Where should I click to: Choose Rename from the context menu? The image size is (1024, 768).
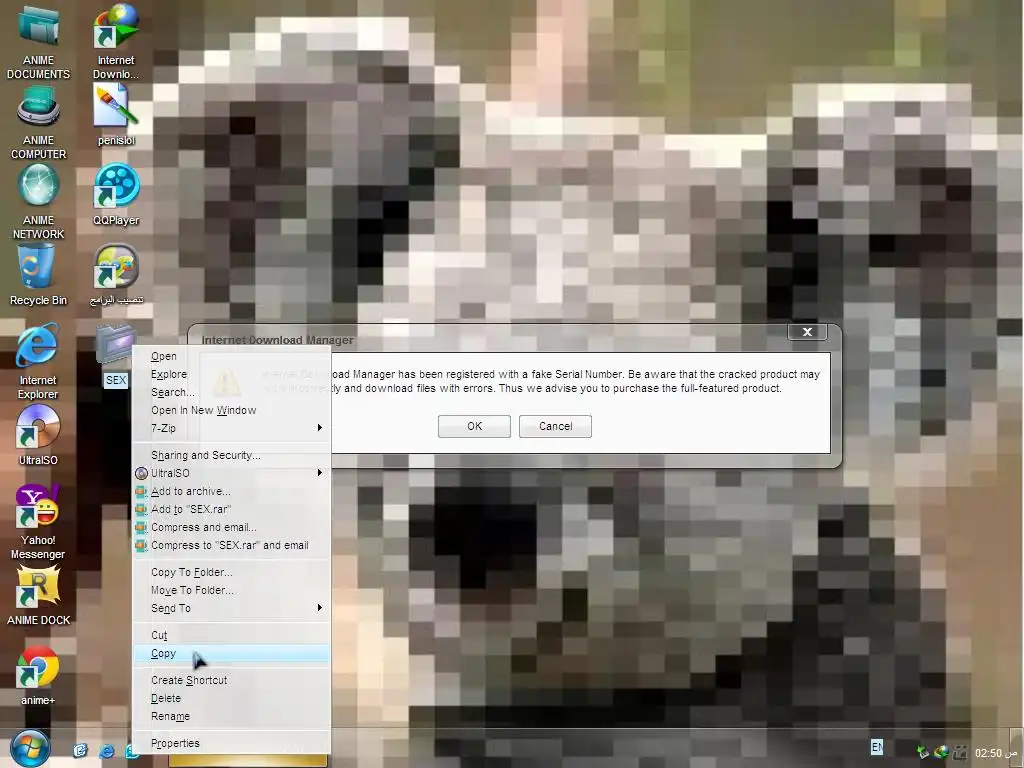[x=231, y=716]
